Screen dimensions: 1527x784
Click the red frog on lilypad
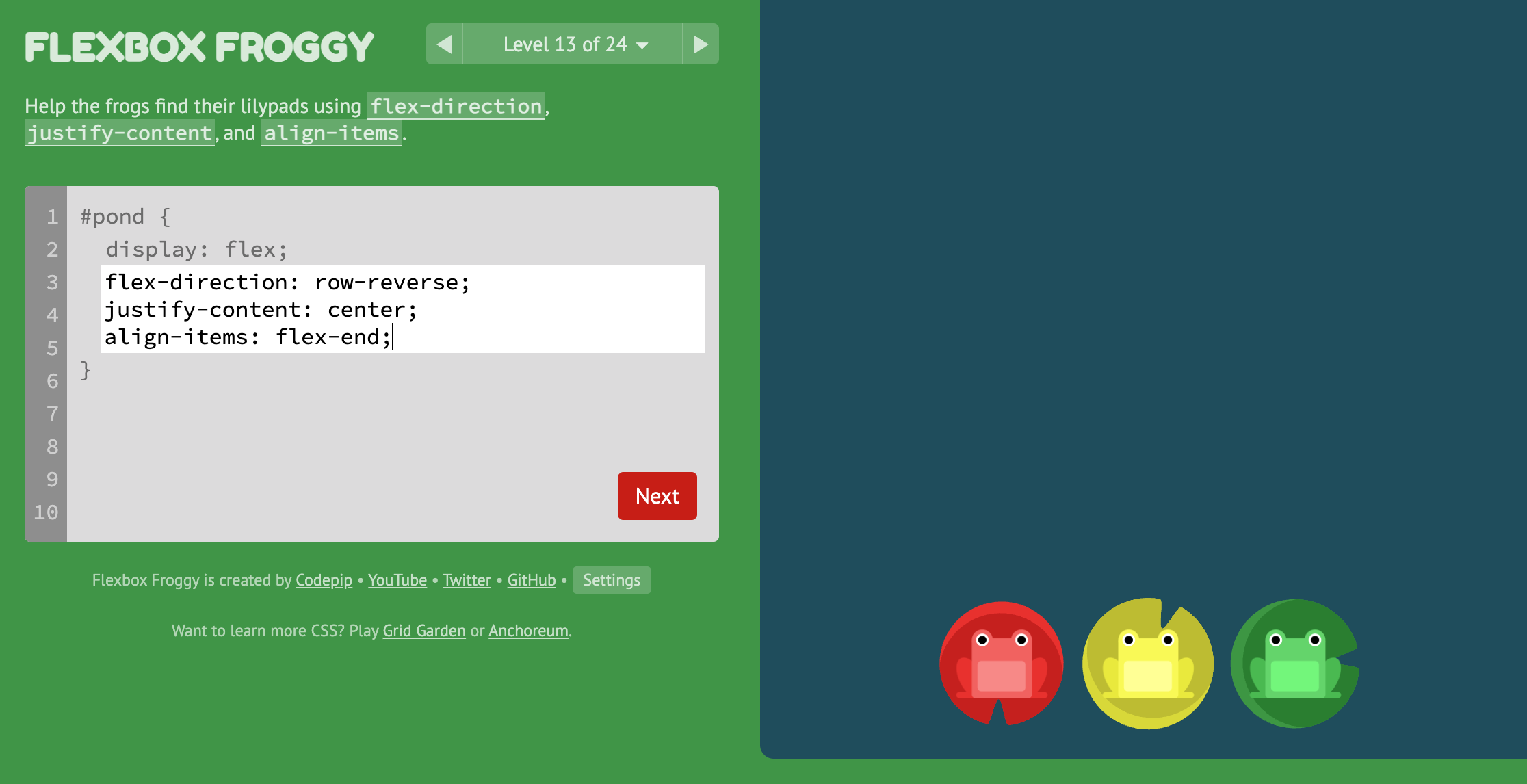click(1002, 664)
